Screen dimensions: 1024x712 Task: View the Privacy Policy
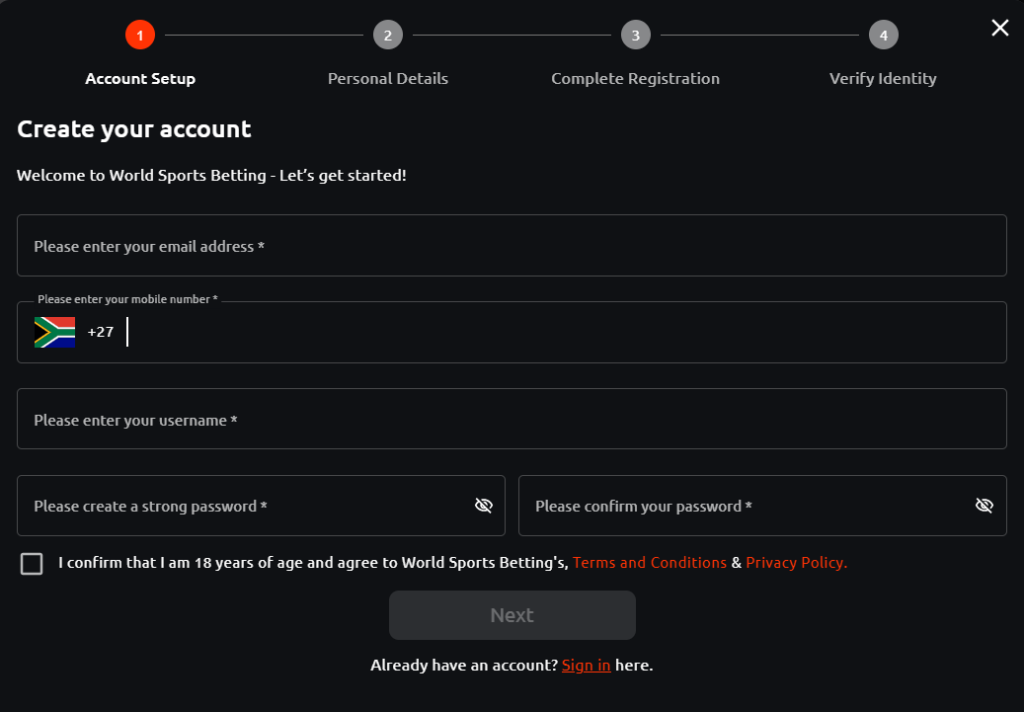coord(795,562)
